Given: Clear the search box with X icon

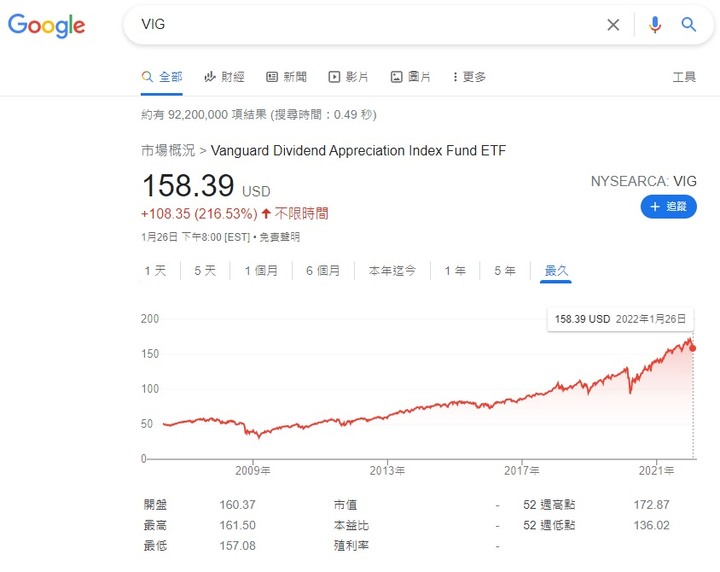Looking at the screenshot, I should tap(613, 25).
